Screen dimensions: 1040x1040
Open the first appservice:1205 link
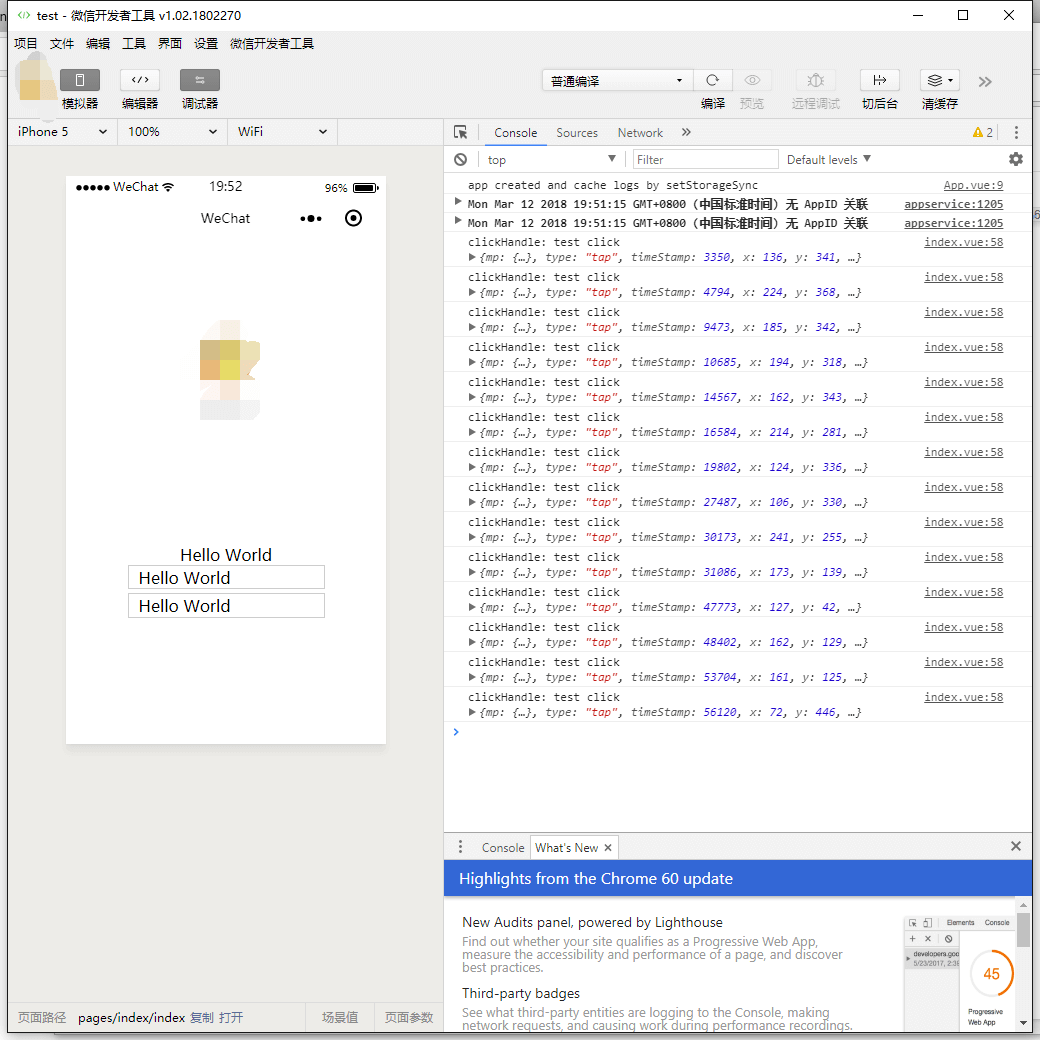click(x=953, y=204)
